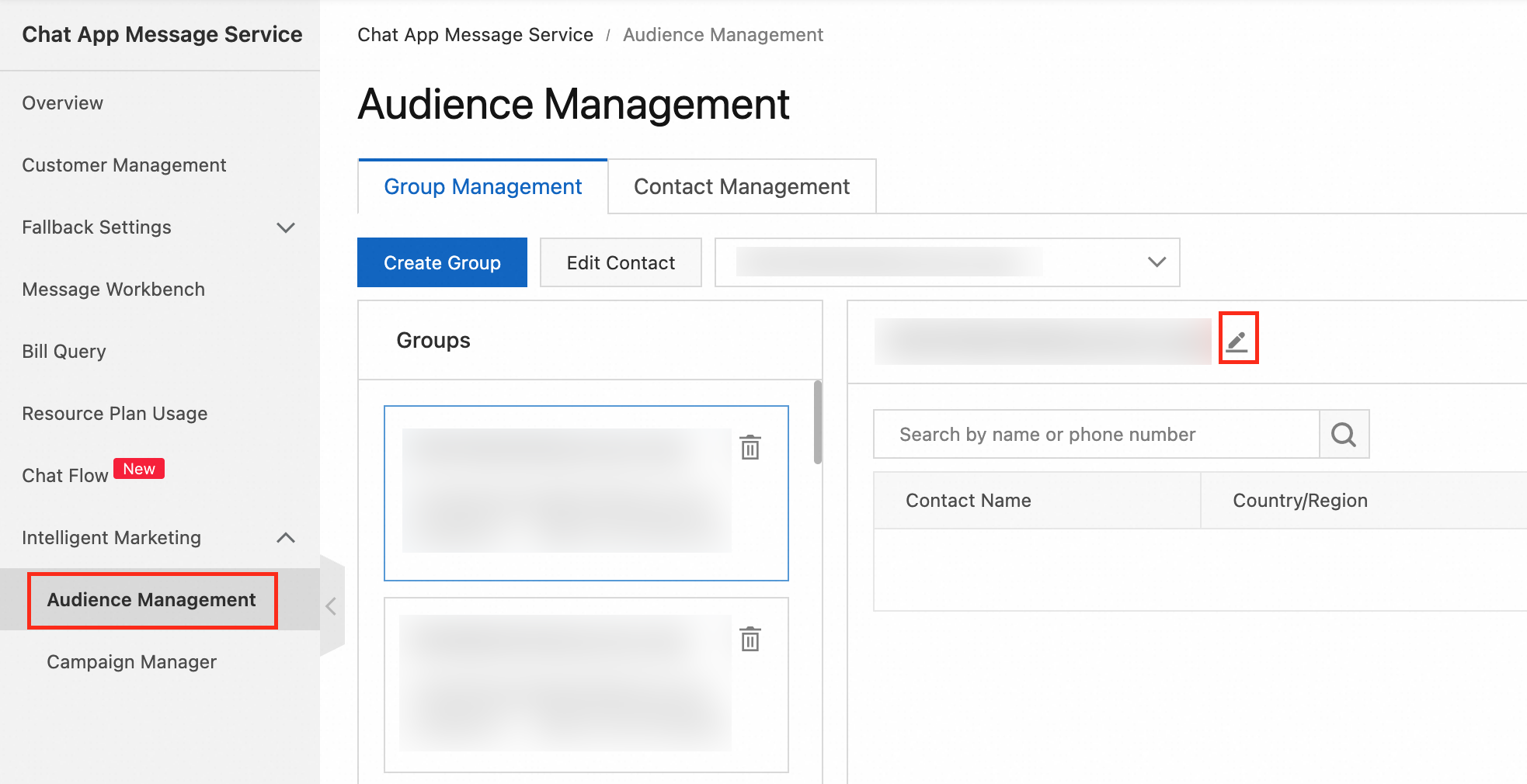Viewport: 1527px width, 784px height.
Task: Expand the Fallback Settings menu chevron
Action: 286,227
